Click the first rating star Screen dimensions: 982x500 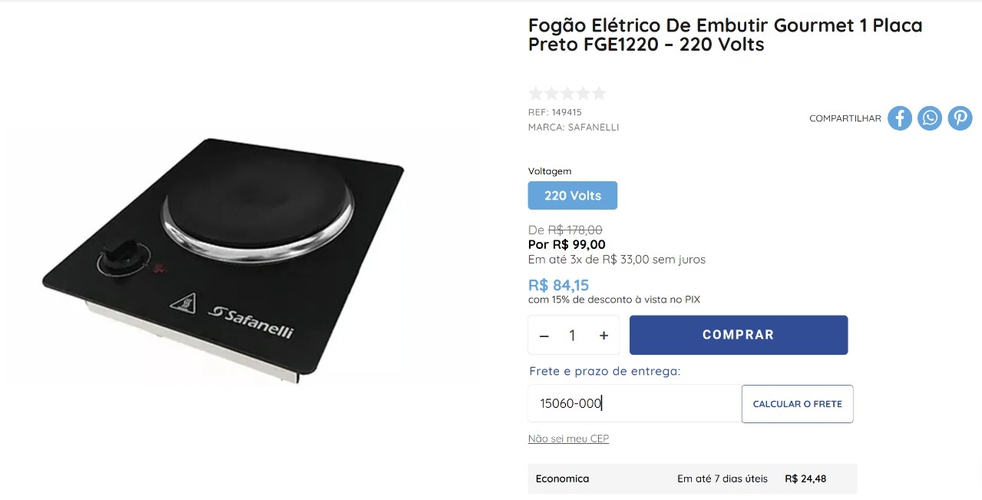(x=535, y=93)
